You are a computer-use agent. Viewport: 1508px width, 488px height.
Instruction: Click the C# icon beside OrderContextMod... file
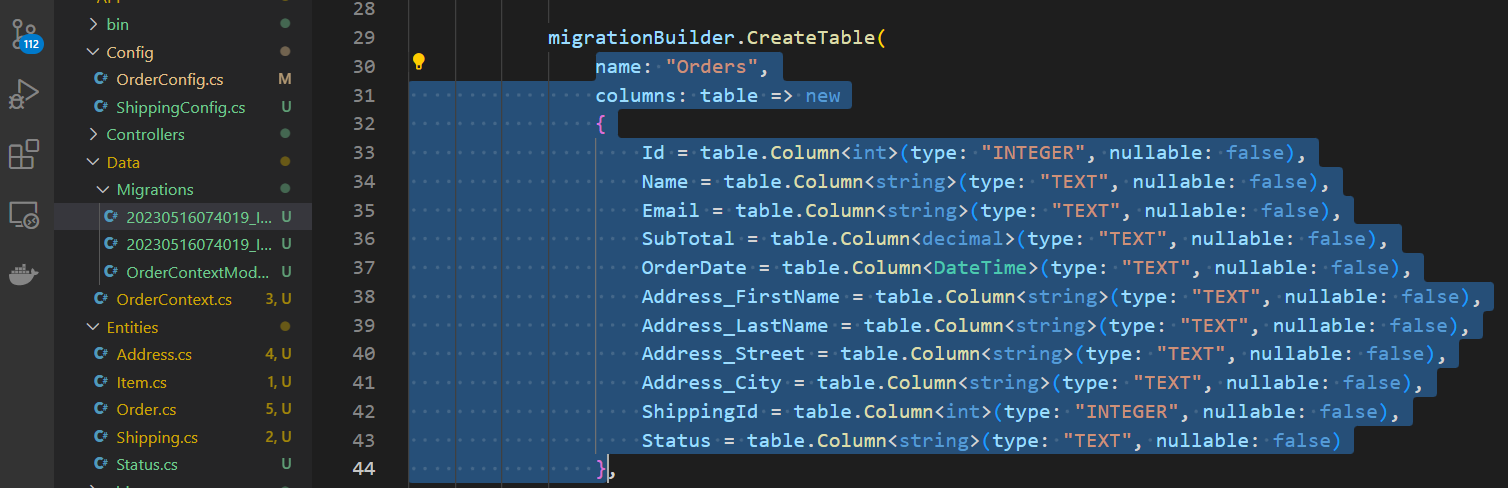[x=111, y=272]
